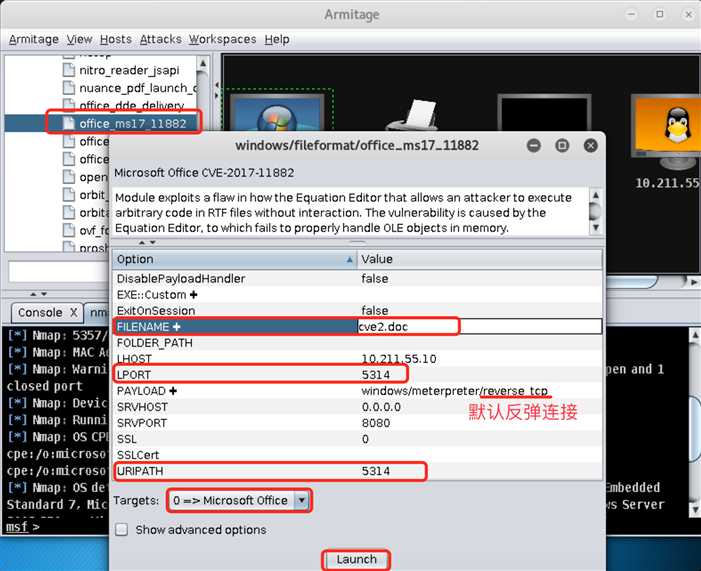Image resolution: width=701 pixels, height=571 pixels.
Task: Click the Value column header
Action: point(479,259)
